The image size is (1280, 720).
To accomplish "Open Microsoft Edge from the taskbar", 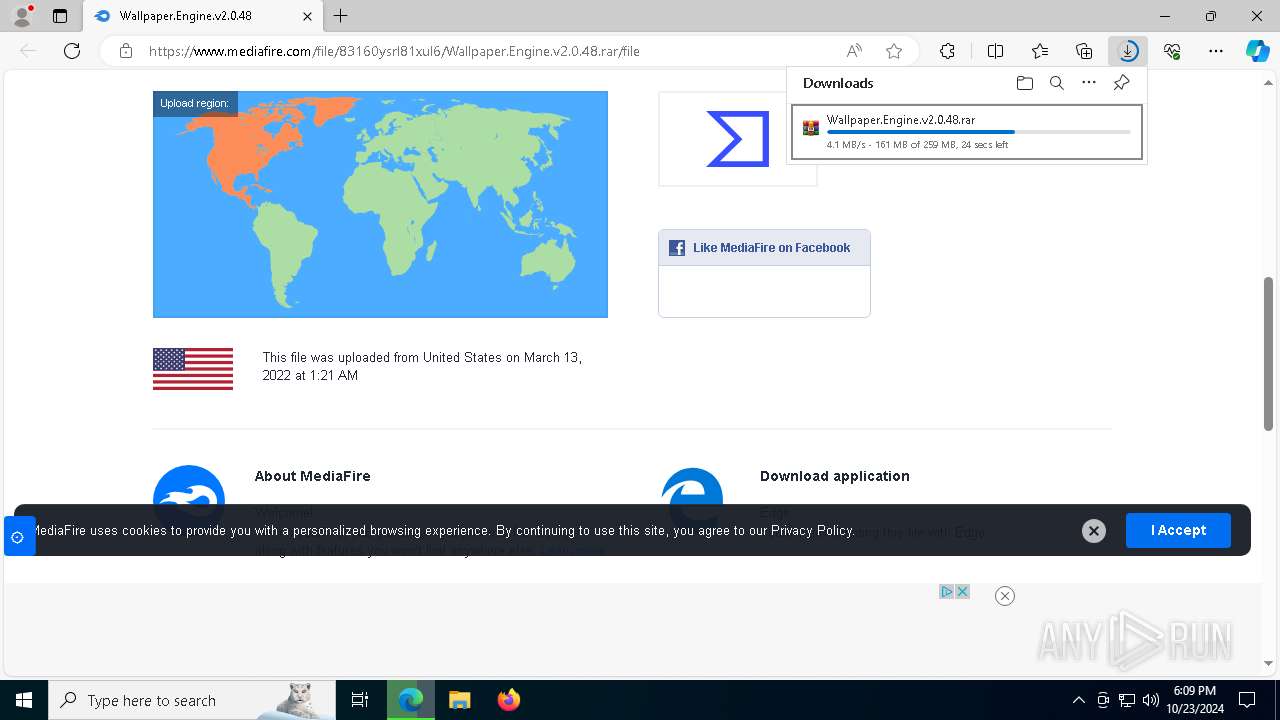I will pyautogui.click(x=411, y=700).
